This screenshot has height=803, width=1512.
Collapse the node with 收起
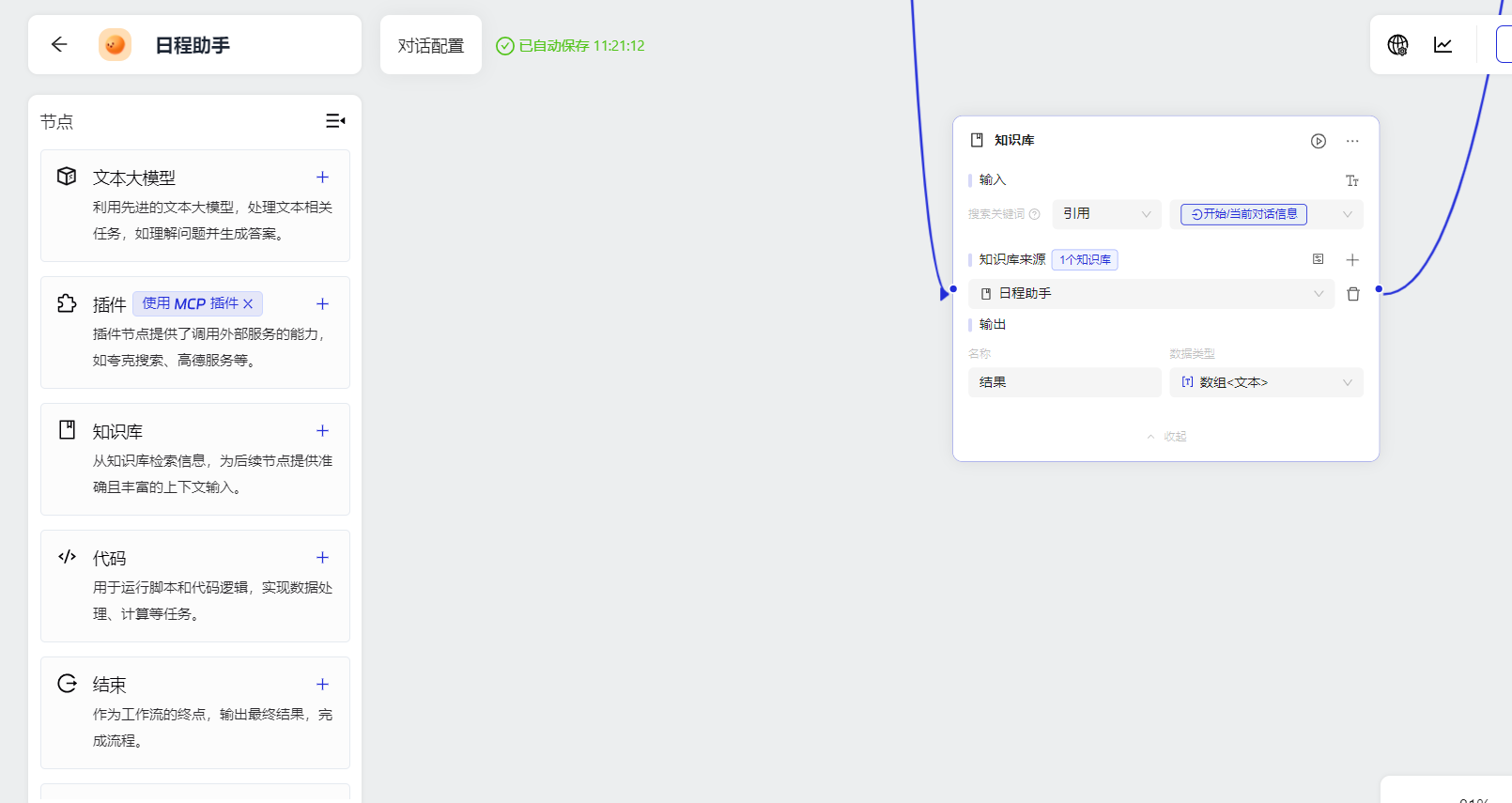1166,437
